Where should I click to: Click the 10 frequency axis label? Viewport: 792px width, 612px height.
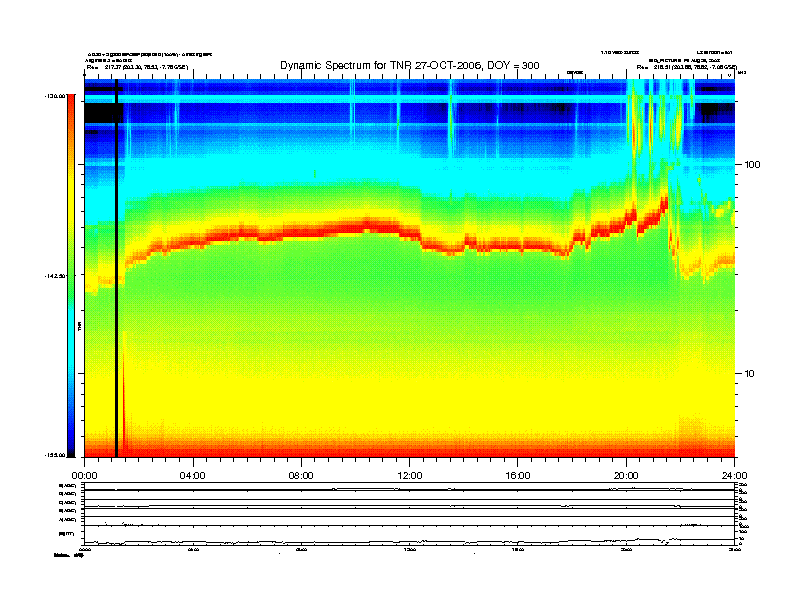(750, 374)
